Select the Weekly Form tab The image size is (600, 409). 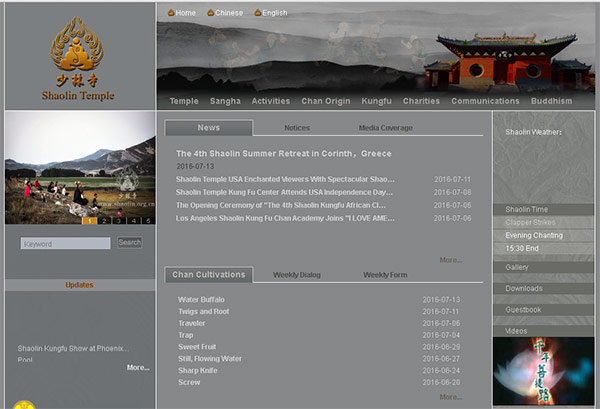coord(385,275)
